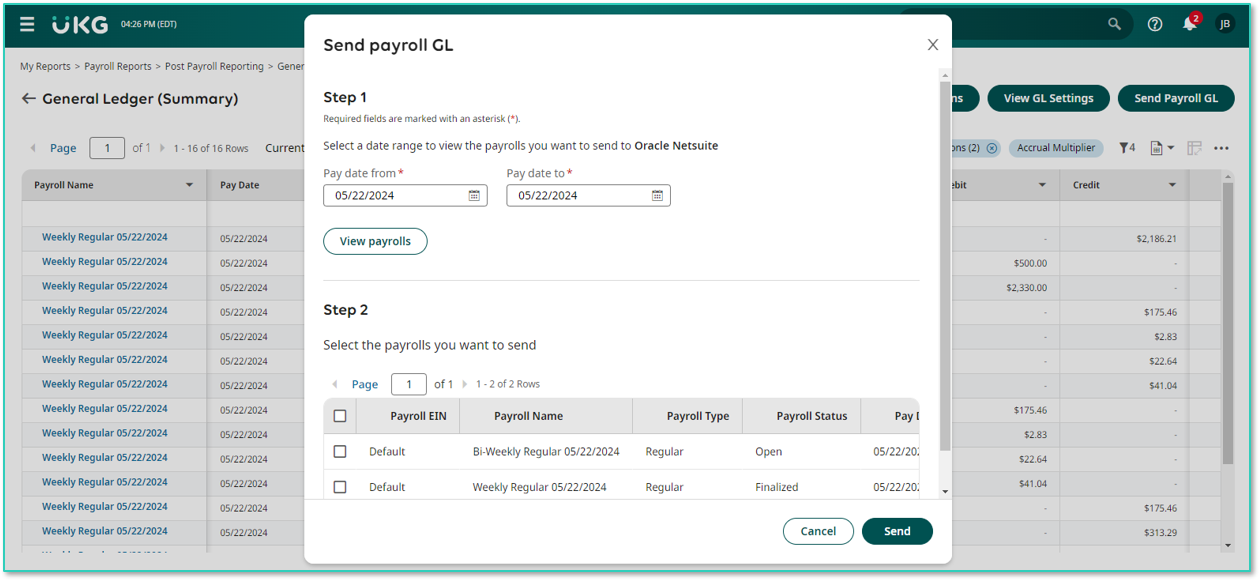Image resolution: width=1260 pixels, height=581 pixels.
Task: Open calendar picker for Pay date to
Action: (657, 196)
